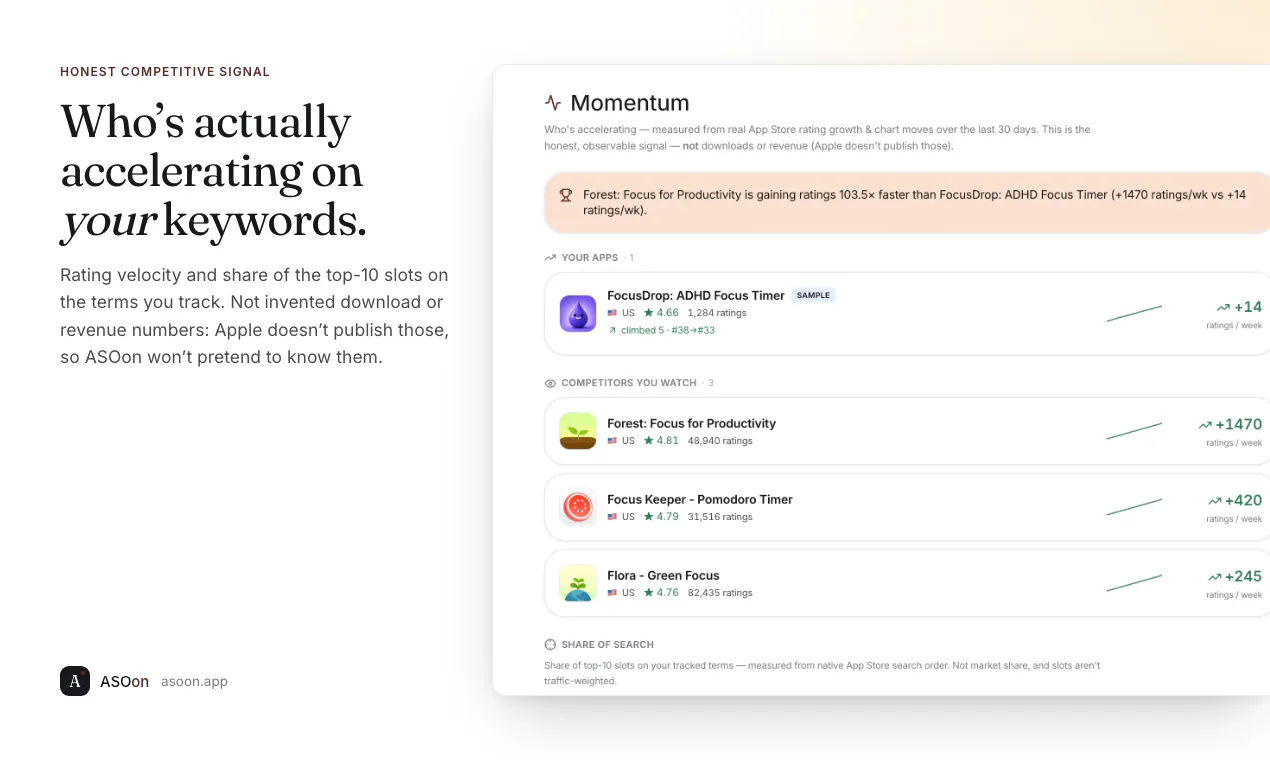Click the star rating 4.76 for Flora
This screenshot has height=760, width=1270.
[661, 593]
